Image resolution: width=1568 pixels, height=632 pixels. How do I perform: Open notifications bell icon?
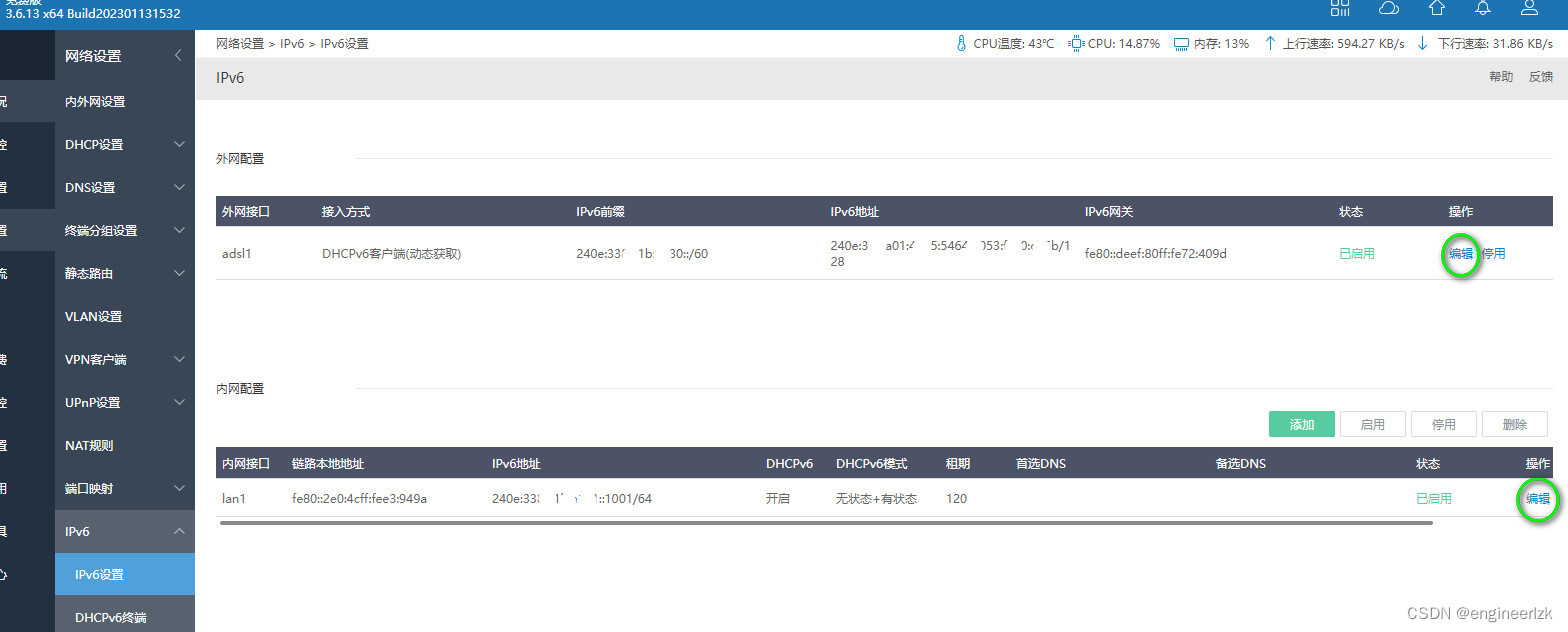(x=1483, y=8)
